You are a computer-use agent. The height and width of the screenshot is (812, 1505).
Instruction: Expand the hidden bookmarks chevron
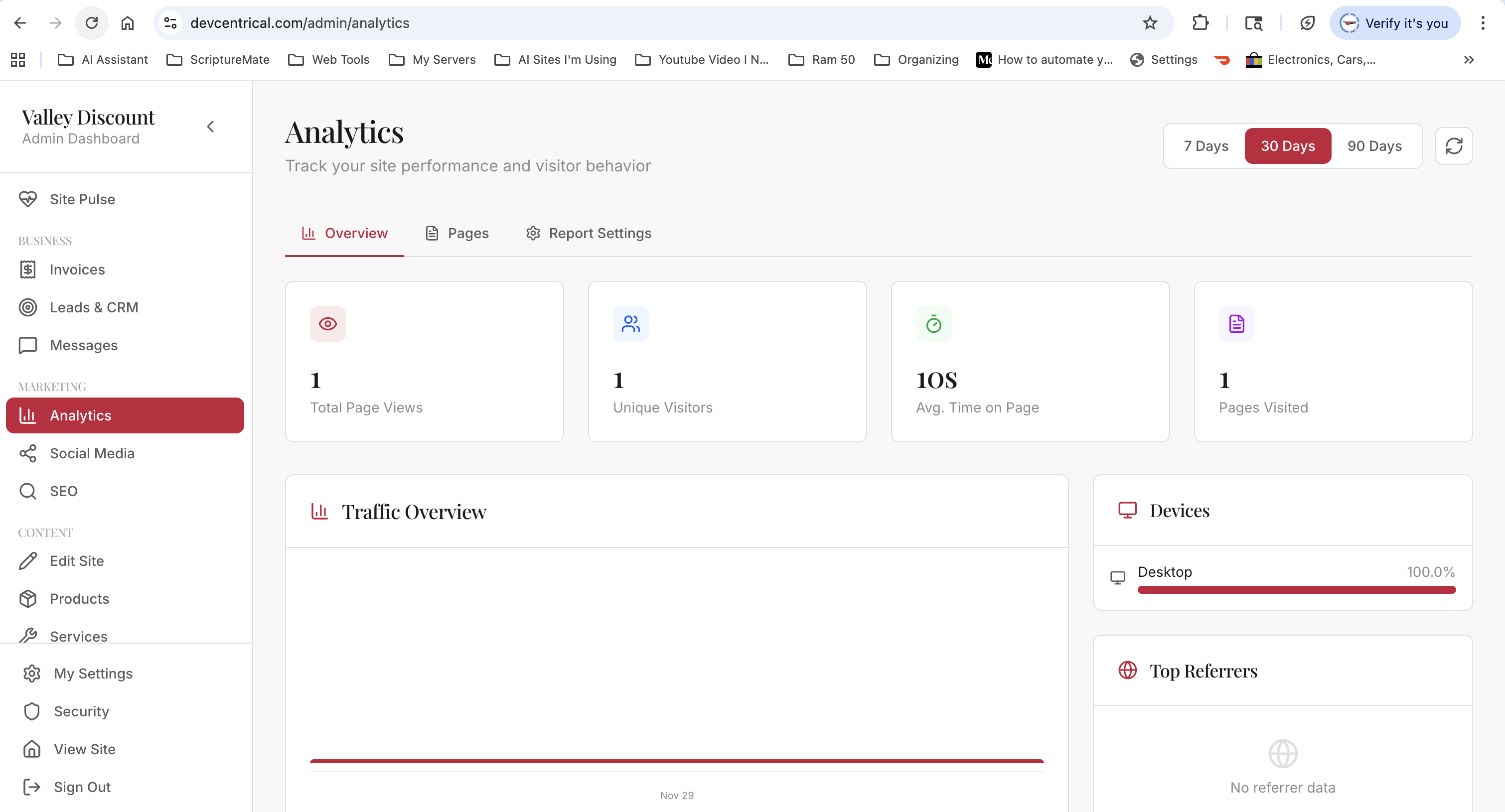[x=1469, y=60]
